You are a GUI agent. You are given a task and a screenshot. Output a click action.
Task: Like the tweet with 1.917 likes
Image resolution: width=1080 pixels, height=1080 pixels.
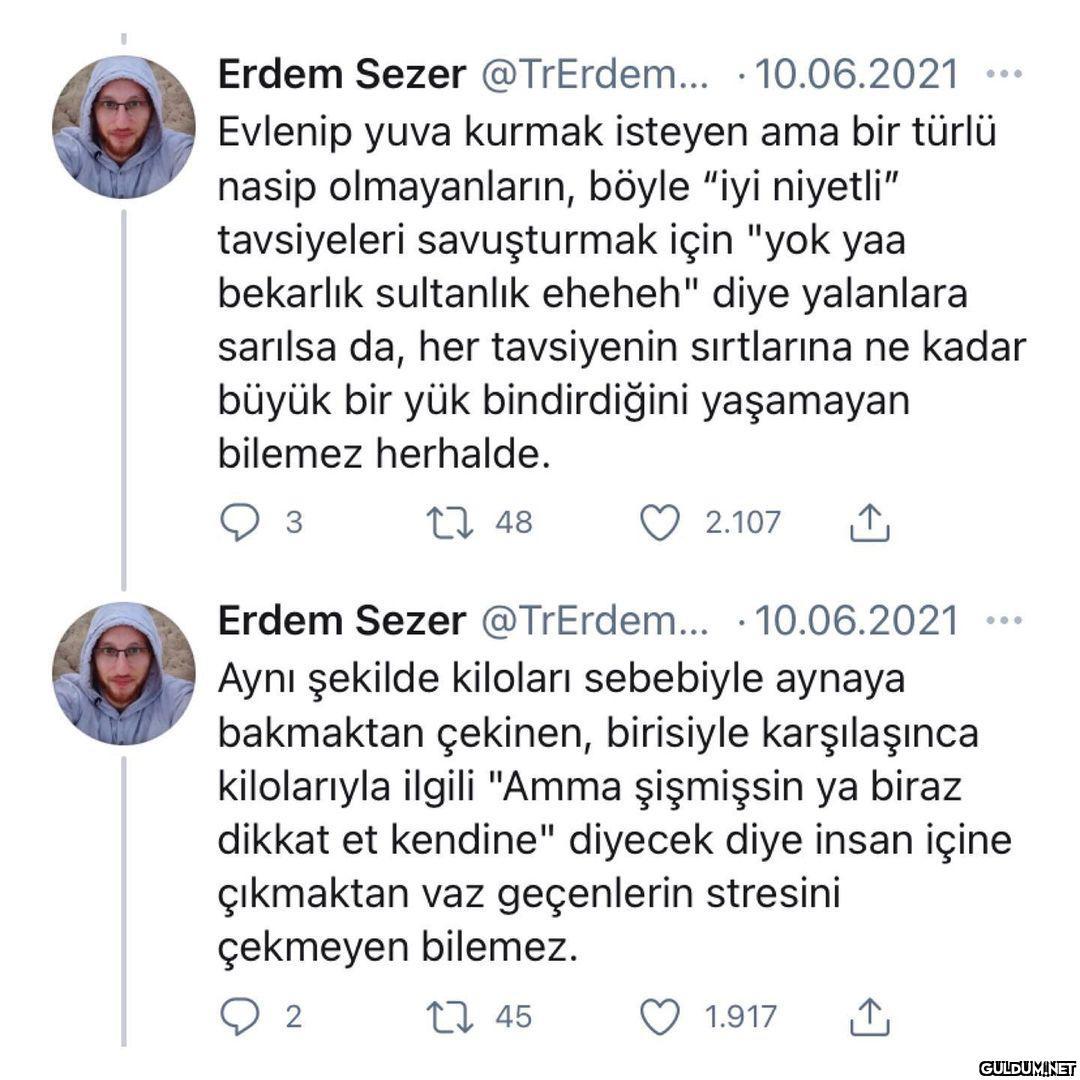(660, 1017)
